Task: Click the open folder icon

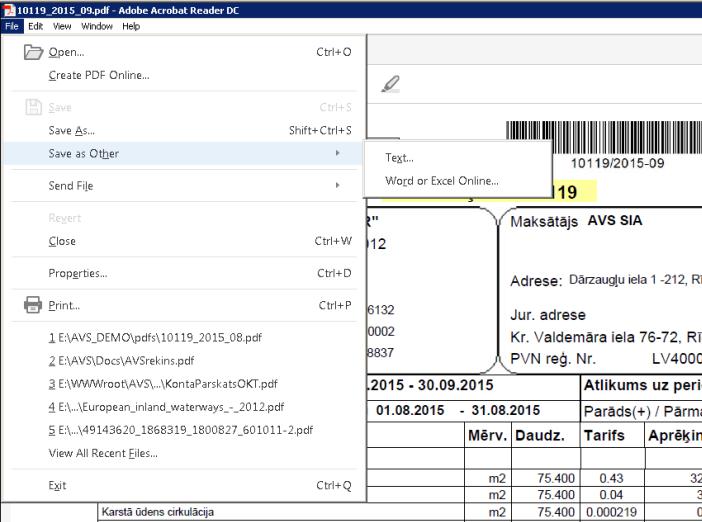Action: 33,52
